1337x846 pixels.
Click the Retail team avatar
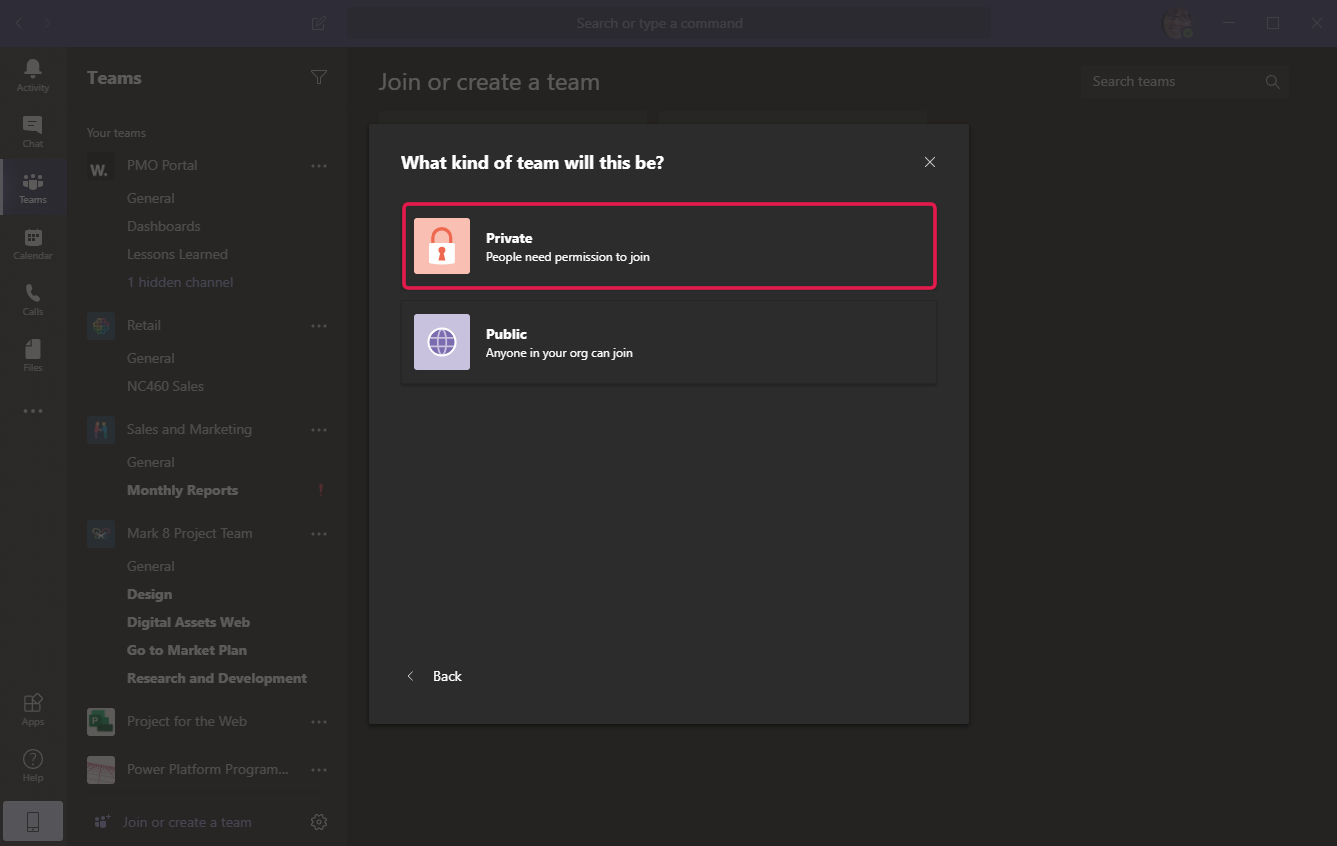tap(100, 326)
